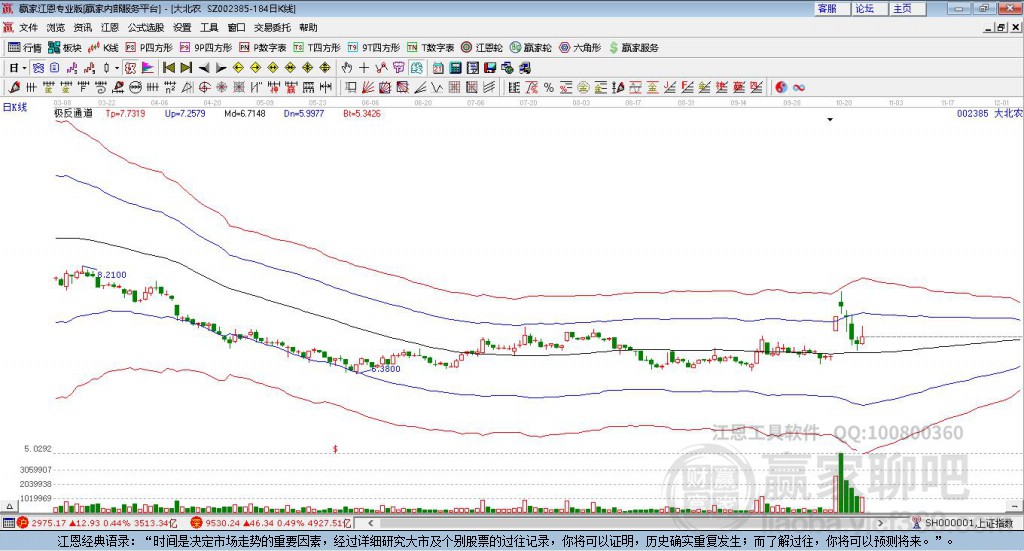Select the red pencil drawing tool
The width and height of the screenshot is (1024, 551).
click(x=14, y=87)
